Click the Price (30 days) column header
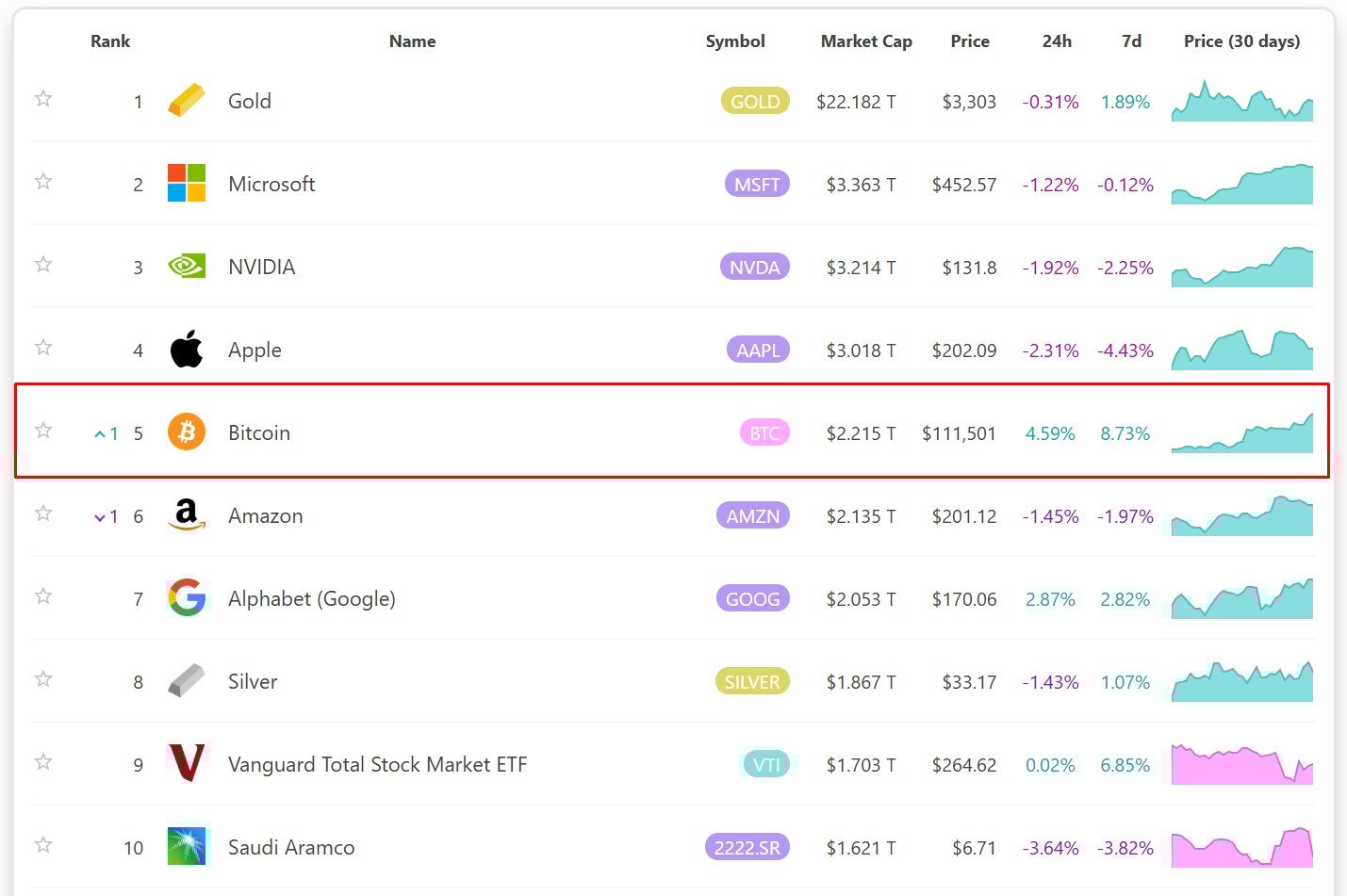1347x896 pixels. [x=1241, y=41]
